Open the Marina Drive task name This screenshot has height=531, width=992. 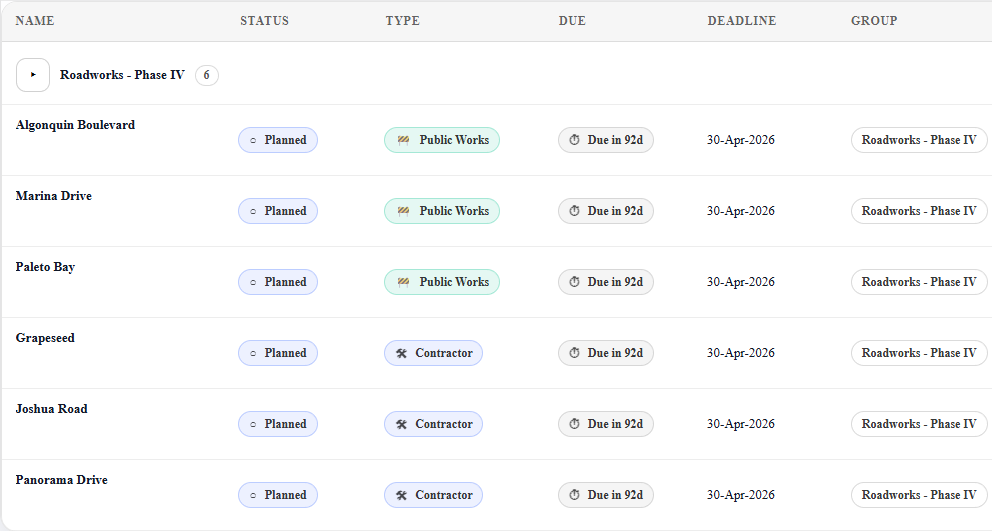point(54,196)
